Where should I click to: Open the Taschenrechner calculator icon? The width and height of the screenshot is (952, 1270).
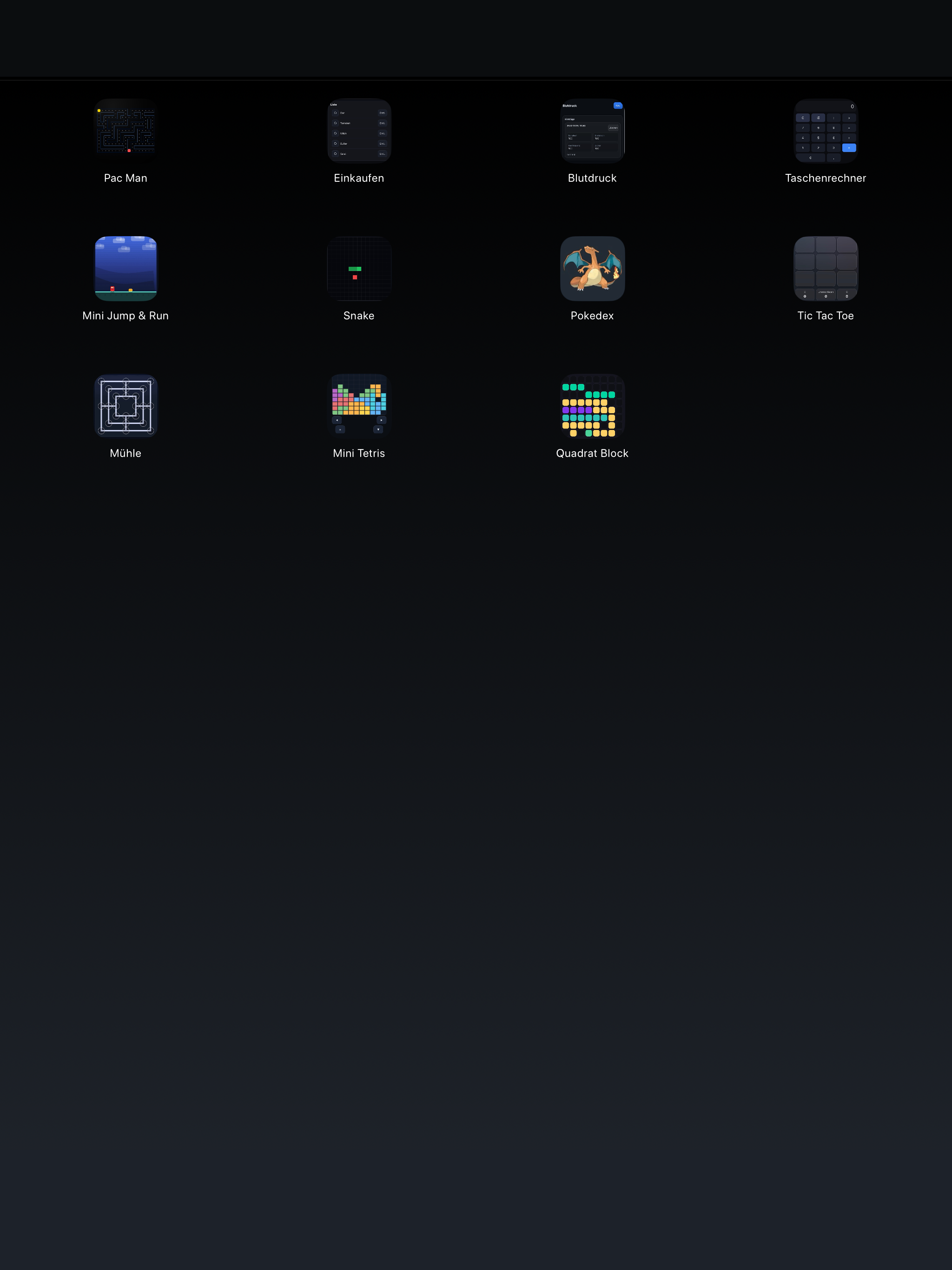tap(826, 131)
